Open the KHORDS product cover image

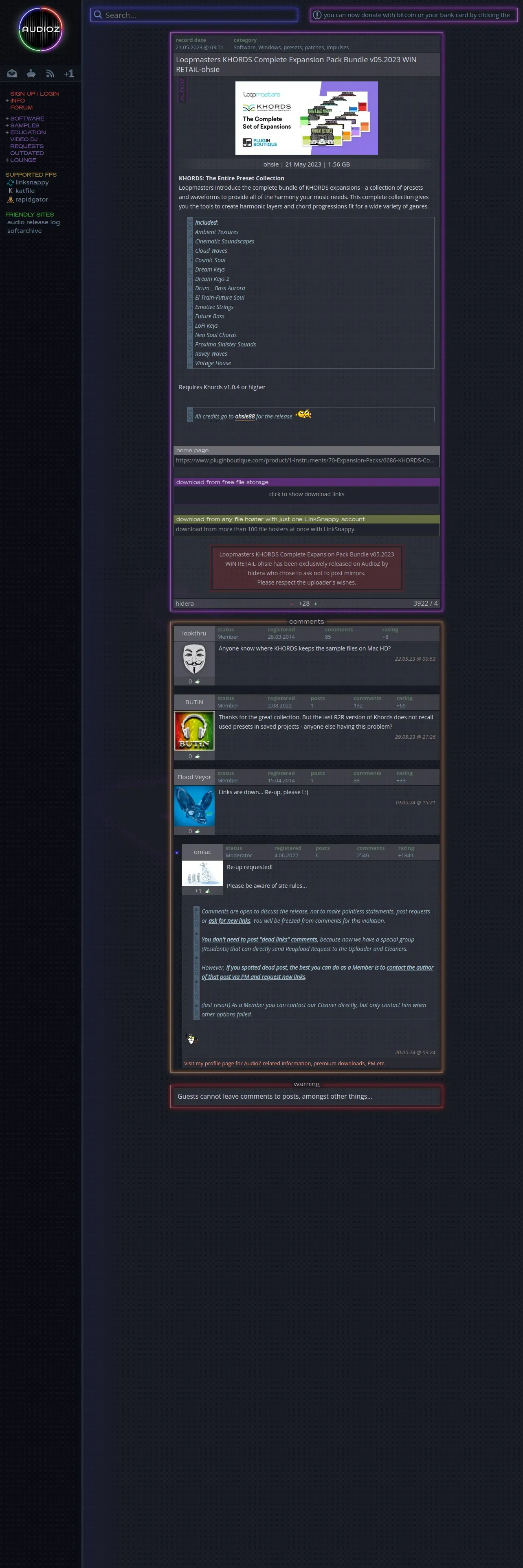click(306, 118)
